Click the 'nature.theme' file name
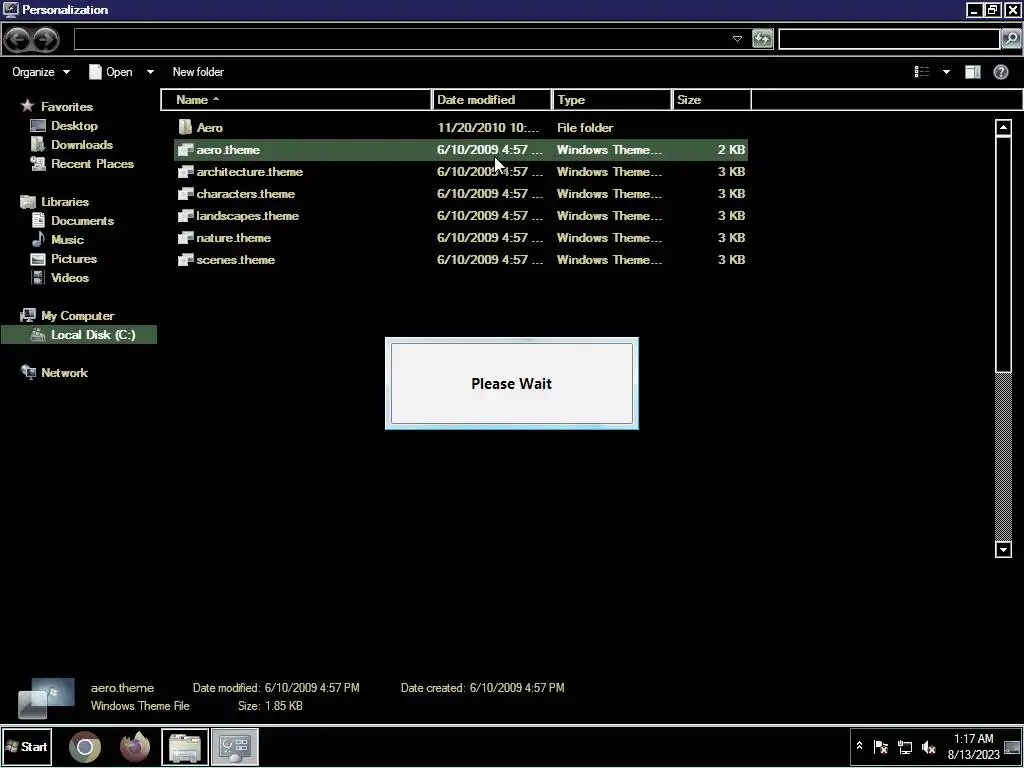Image resolution: width=1024 pixels, height=768 pixels. 234,238
